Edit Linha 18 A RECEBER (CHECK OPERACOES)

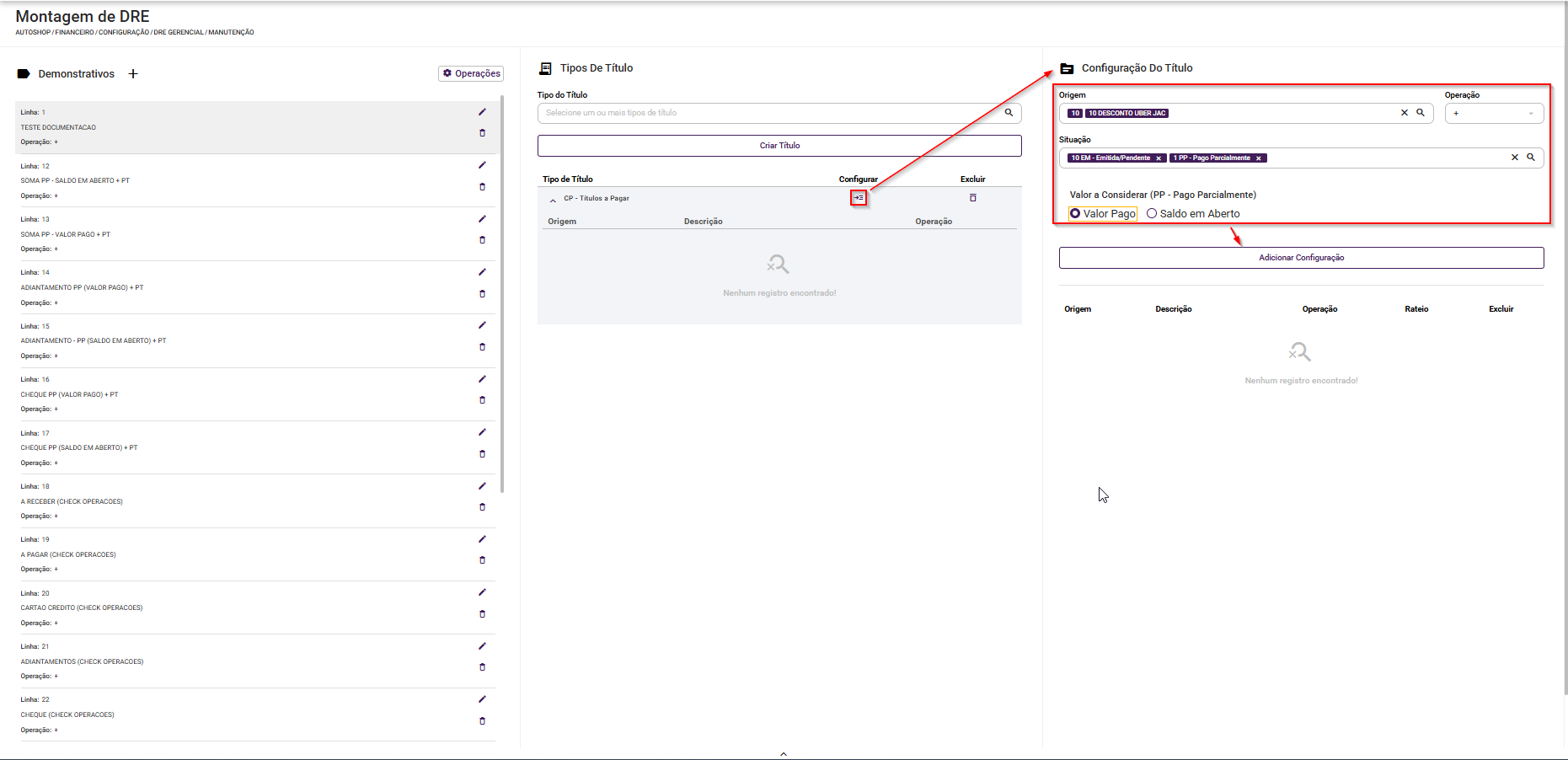(482, 486)
